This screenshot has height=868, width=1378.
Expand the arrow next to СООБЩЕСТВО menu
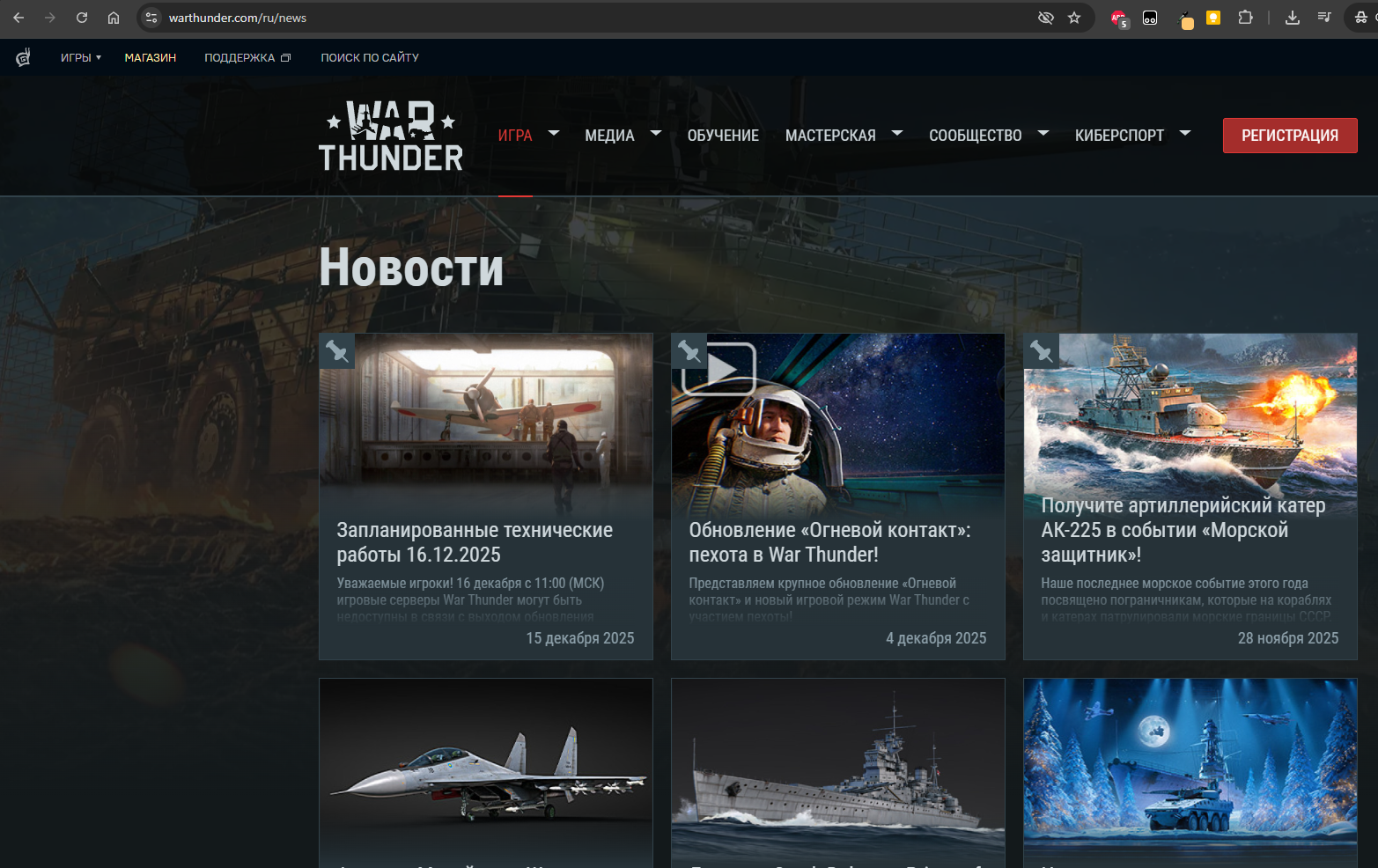tap(1043, 133)
